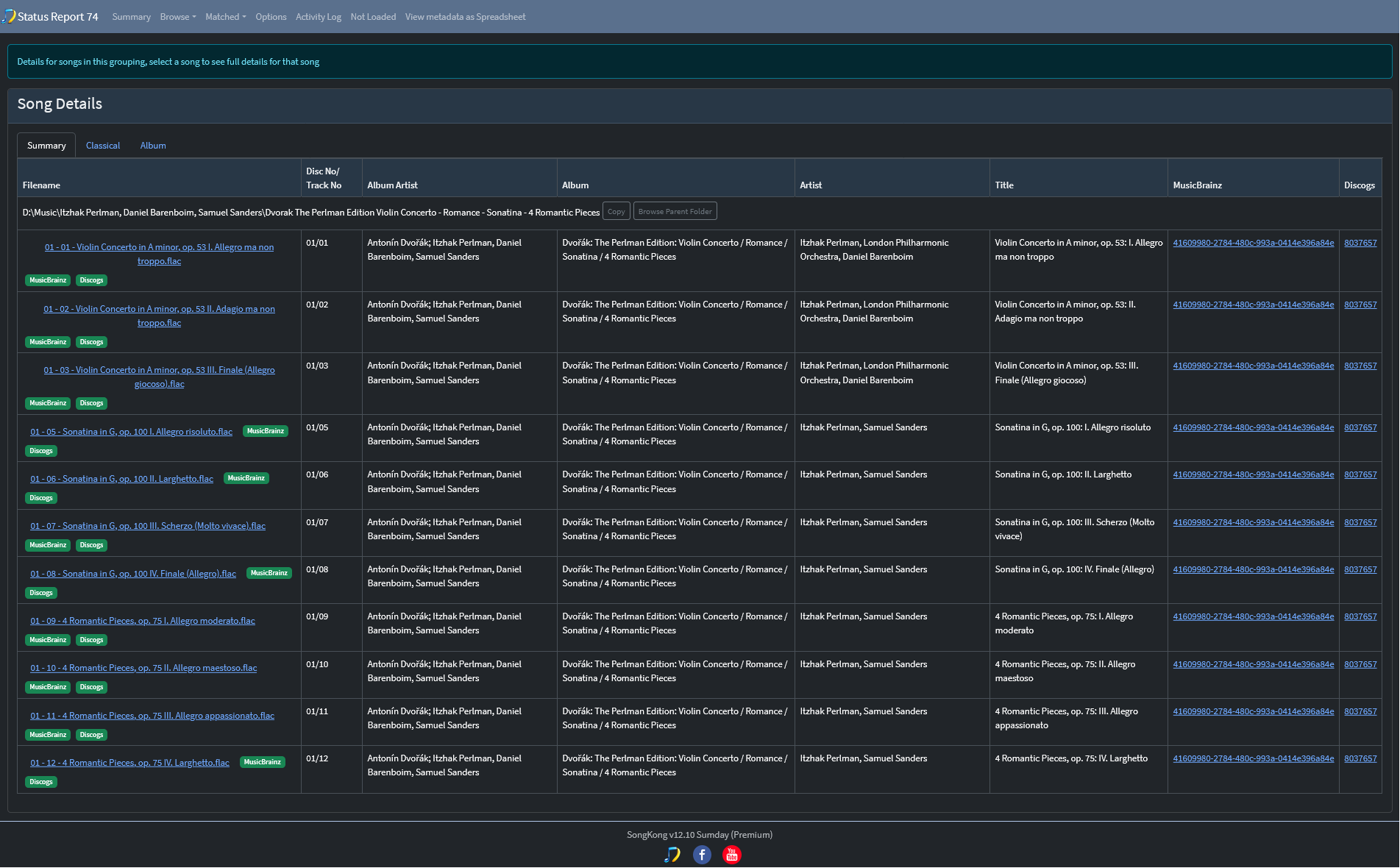1400x868 pixels.
Task: Click Discogs badge for track 01 - 03
Action: 91,403
